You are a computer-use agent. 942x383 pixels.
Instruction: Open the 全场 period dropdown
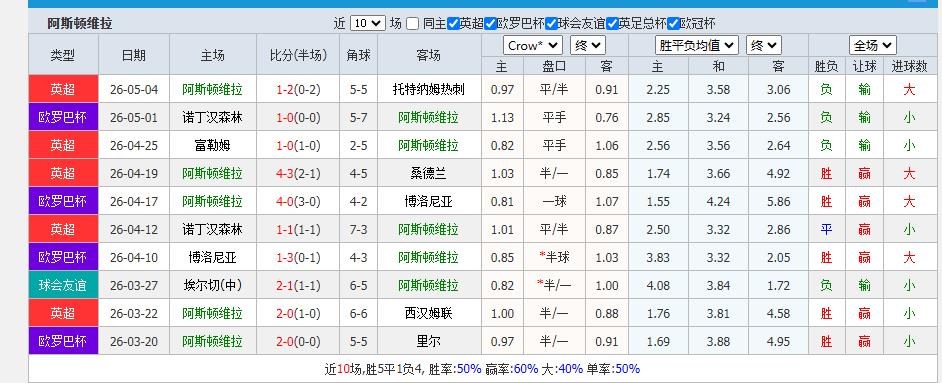tap(873, 46)
